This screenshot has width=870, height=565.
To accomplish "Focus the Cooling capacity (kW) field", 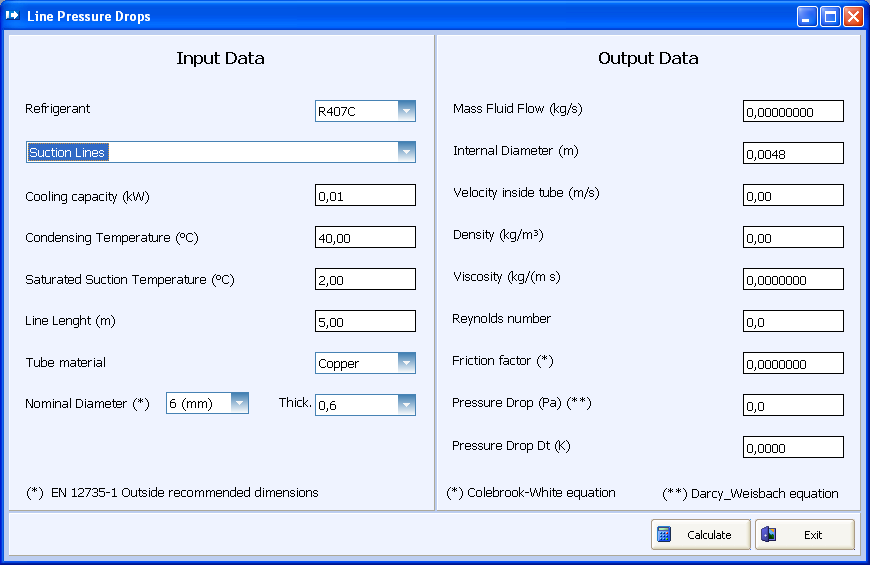I will (x=365, y=195).
